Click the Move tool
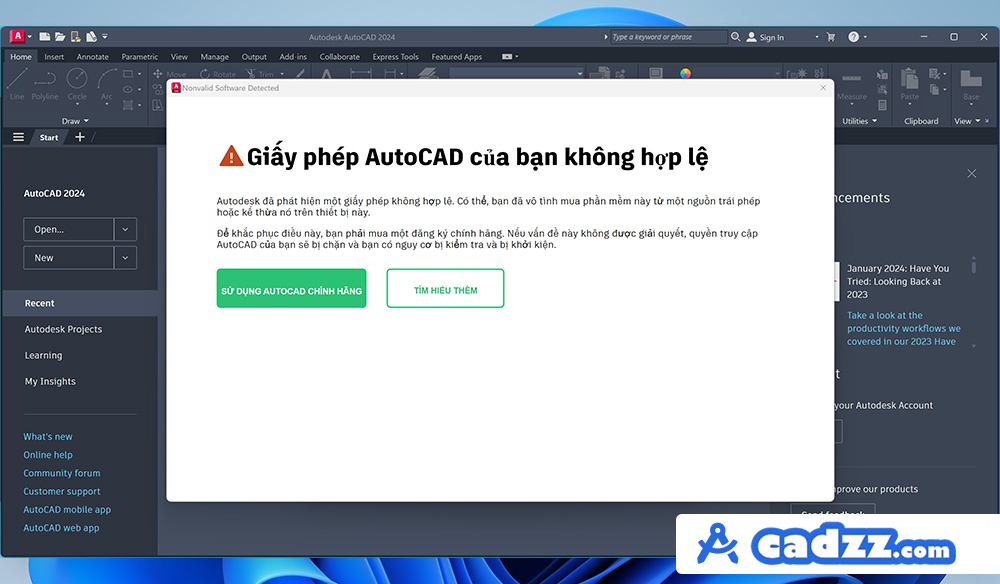1000x584 pixels. tap(169, 74)
